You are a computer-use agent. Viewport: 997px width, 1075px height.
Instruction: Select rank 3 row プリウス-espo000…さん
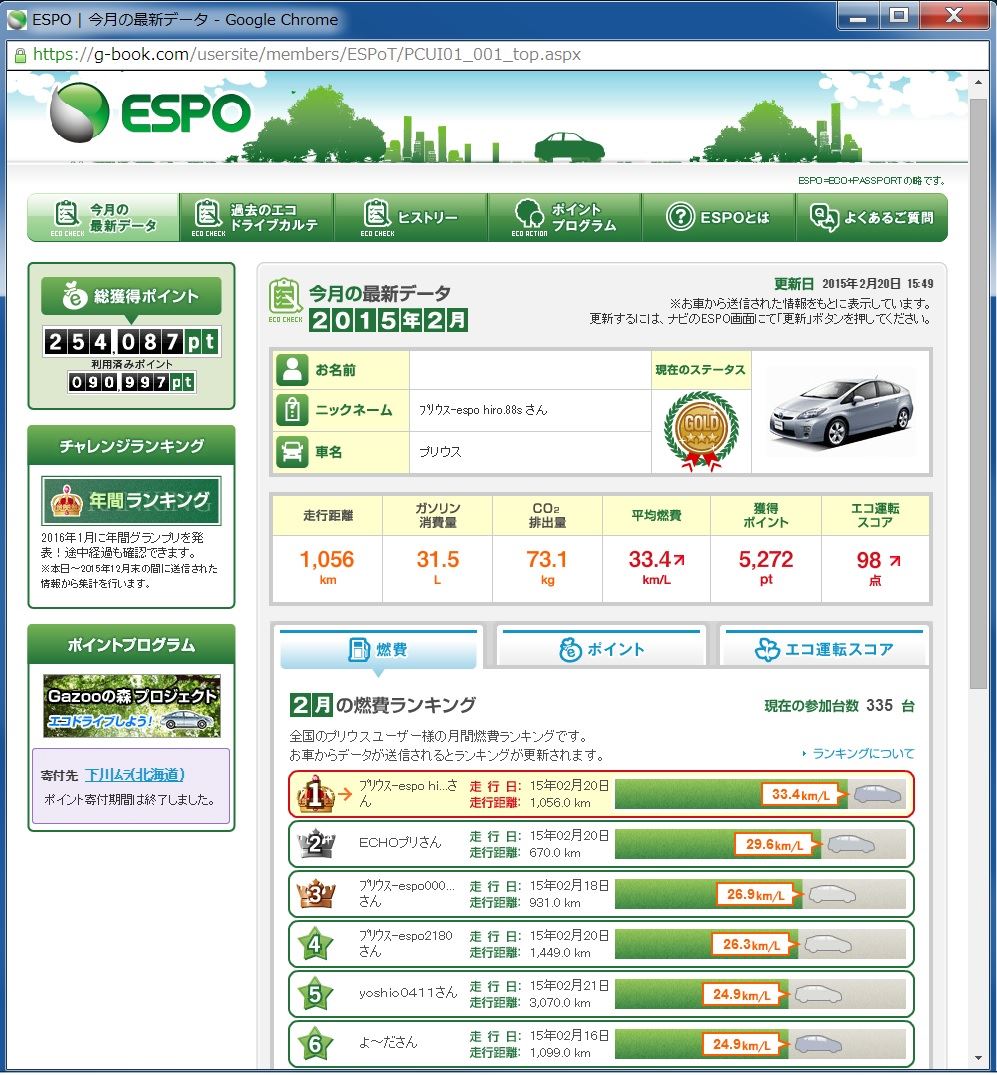point(601,894)
